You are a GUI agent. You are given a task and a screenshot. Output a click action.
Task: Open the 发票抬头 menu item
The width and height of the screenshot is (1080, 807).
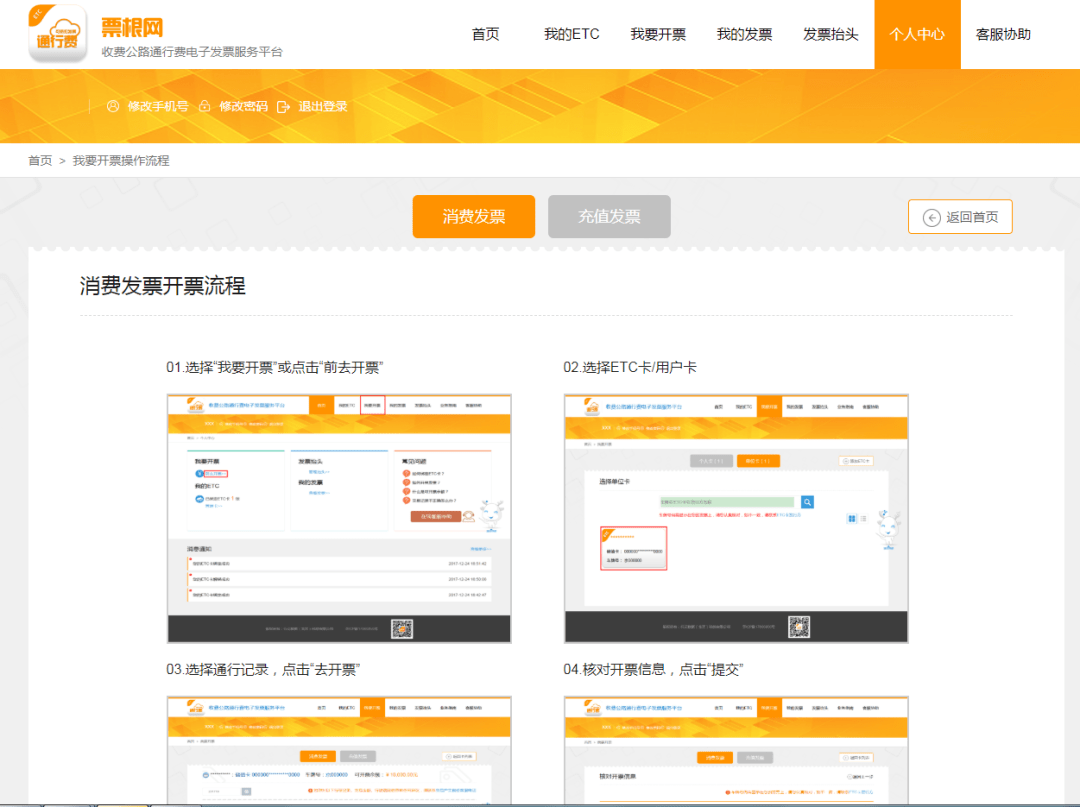click(x=830, y=34)
